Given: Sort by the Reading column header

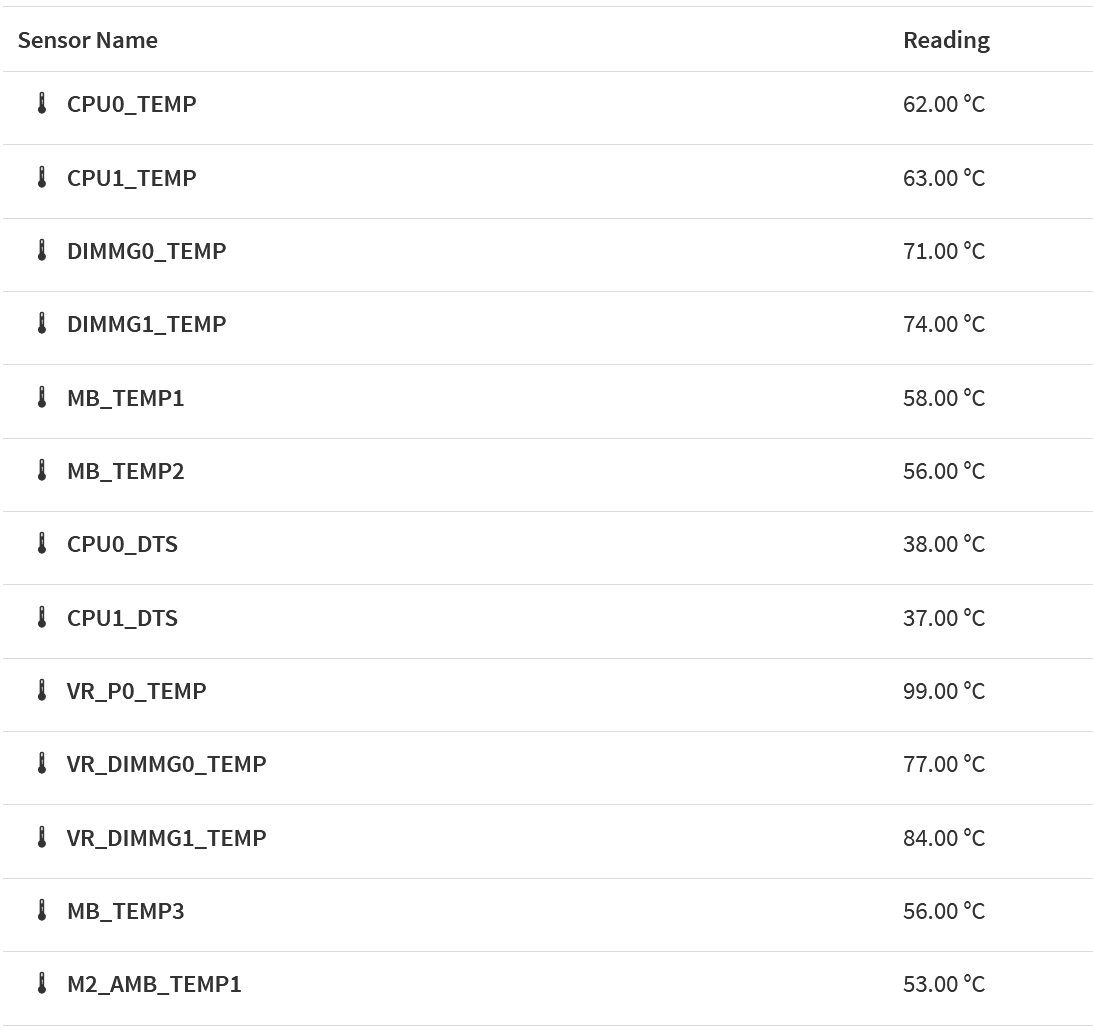Looking at the screenshot, I should [946, 40].
